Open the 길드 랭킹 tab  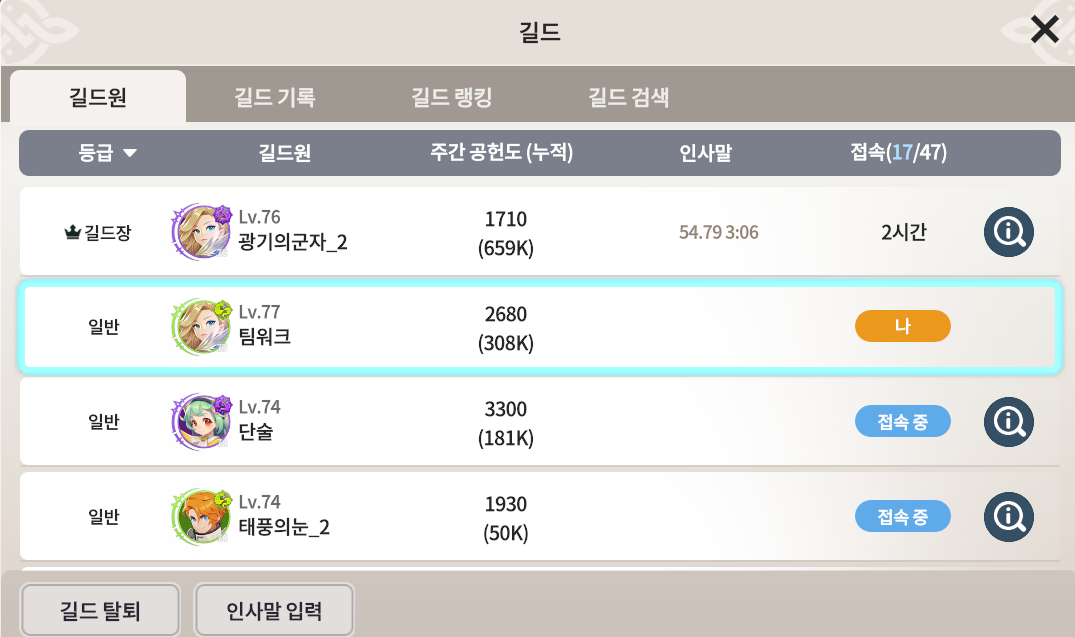click(451, 98)
